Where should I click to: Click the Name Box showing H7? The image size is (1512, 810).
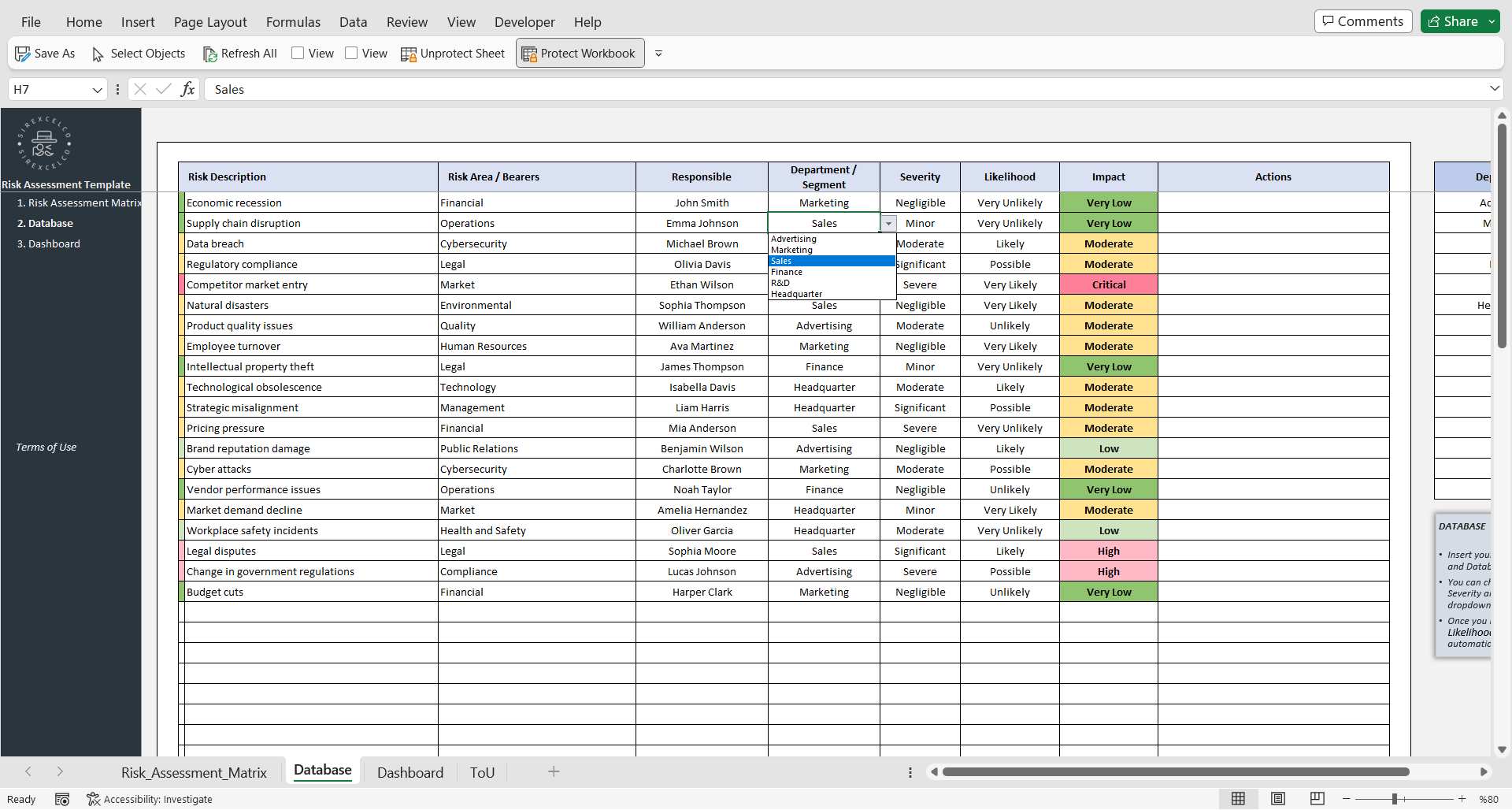[49, 89]
